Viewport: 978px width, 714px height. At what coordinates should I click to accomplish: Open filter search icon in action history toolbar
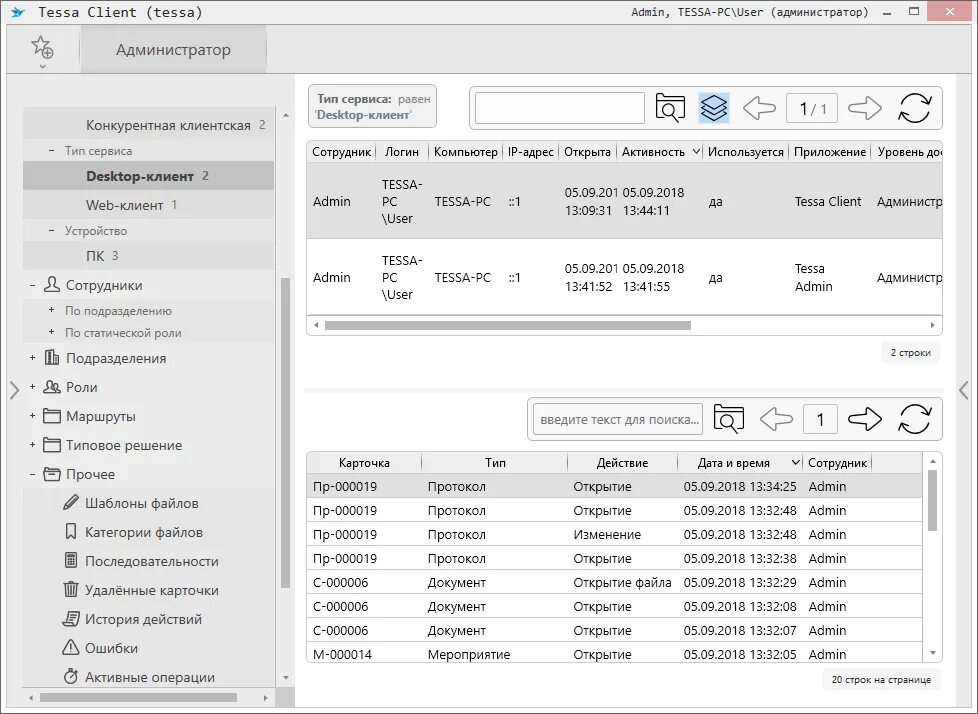click(729, 419)
